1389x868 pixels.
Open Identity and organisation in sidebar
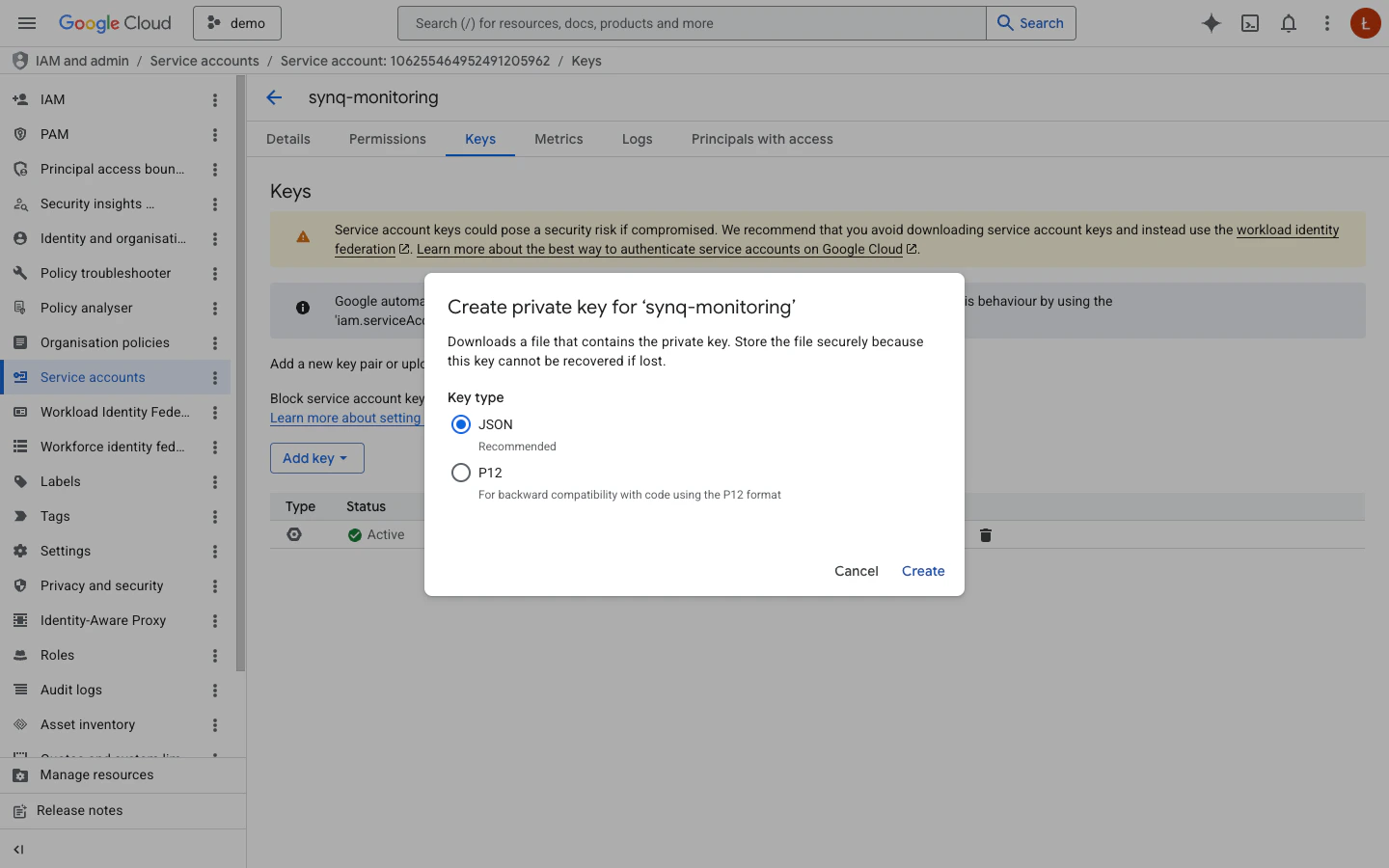pos(113,238)
